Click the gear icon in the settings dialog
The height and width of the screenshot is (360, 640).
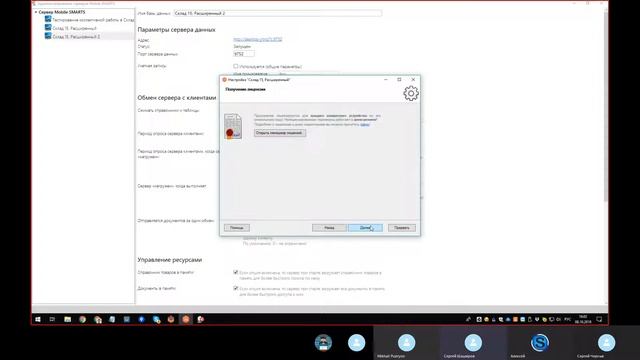coord(411,93)
